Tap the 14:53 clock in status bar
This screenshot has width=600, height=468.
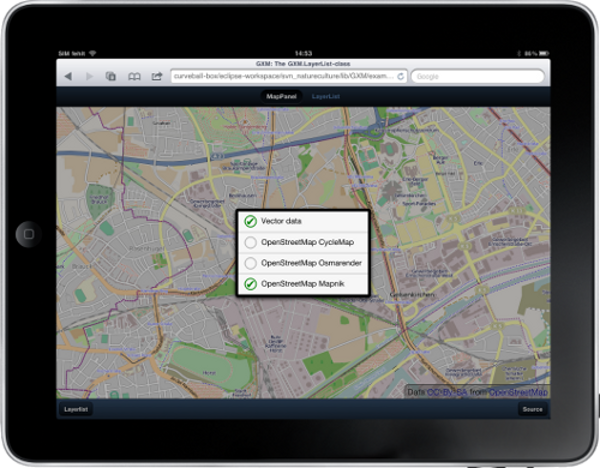[303, 53]
